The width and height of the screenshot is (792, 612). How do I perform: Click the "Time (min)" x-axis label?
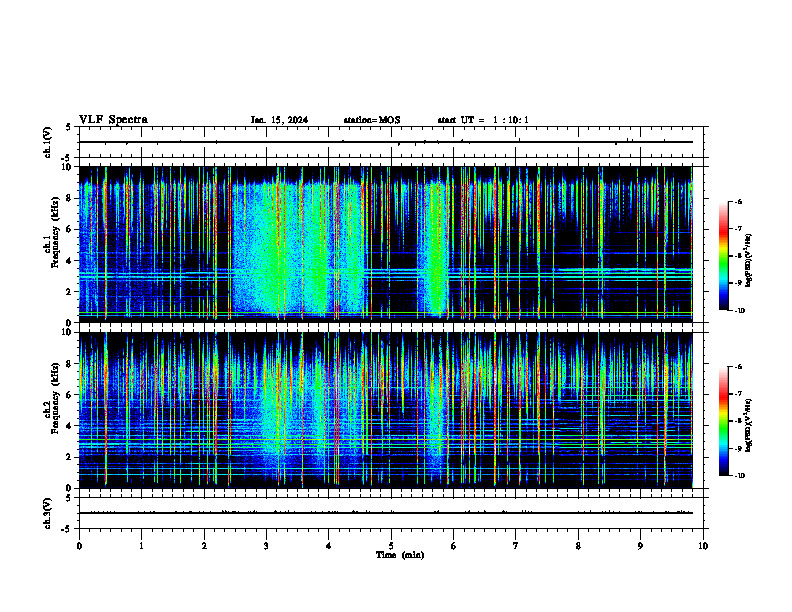click(400, 555)
